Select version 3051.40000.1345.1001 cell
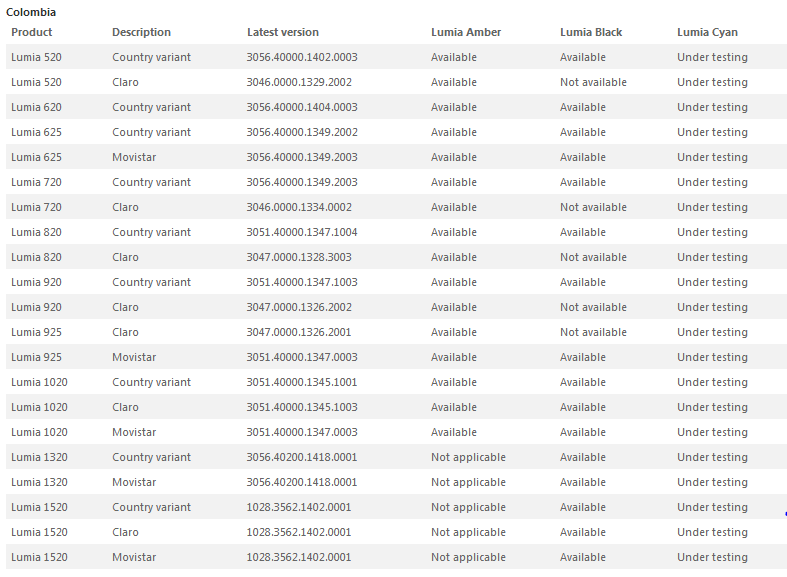Screen dimensions: 787x577 302,382
